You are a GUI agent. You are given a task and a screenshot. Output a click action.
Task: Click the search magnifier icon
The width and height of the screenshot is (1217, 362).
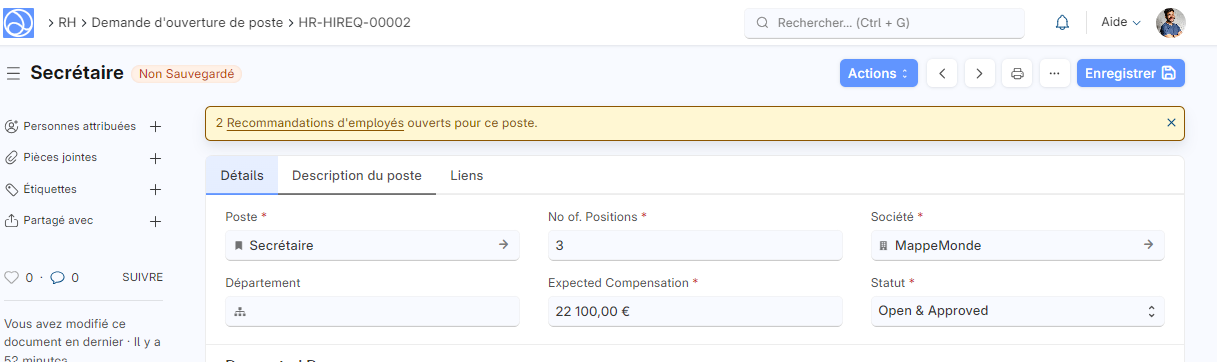click(762, 23)
